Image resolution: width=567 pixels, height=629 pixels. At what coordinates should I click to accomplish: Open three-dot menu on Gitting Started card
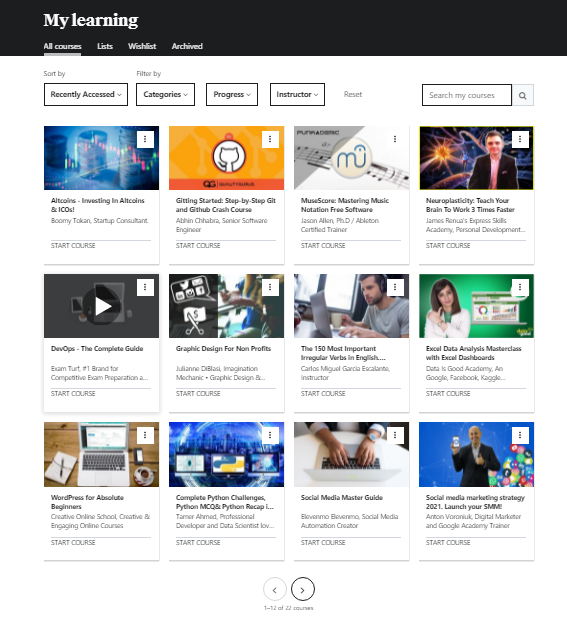coord(270,139)
